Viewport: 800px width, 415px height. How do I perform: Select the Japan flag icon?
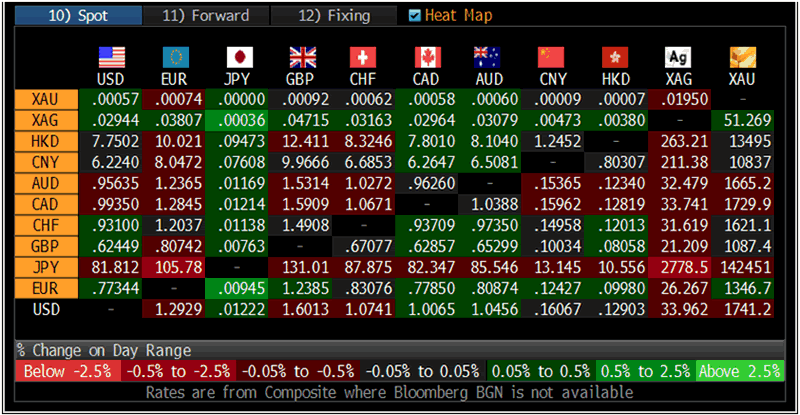(238, 56)
